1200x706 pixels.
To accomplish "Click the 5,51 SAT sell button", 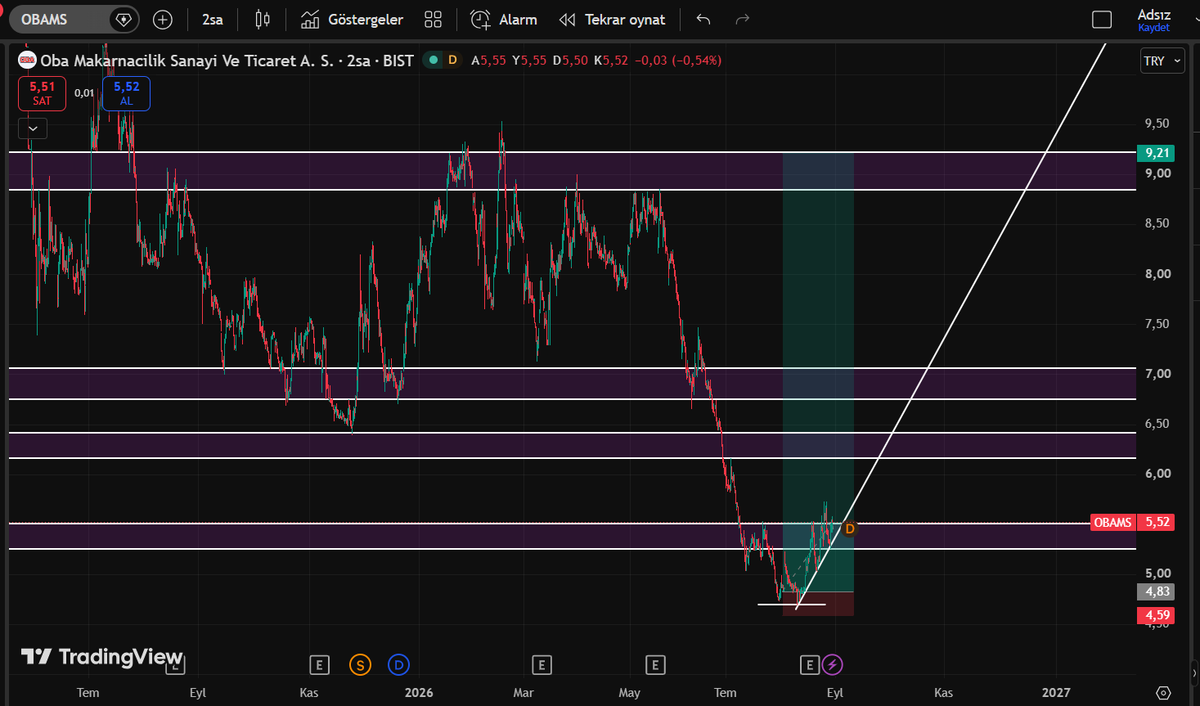I will click(41, 93).
